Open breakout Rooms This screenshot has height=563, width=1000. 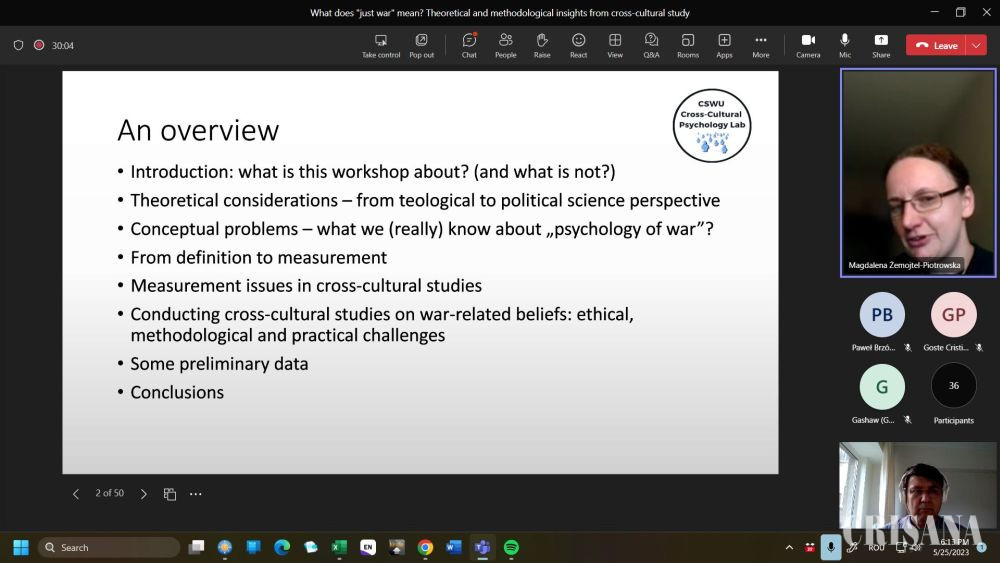pyautogui.click(x=688, y=45)
